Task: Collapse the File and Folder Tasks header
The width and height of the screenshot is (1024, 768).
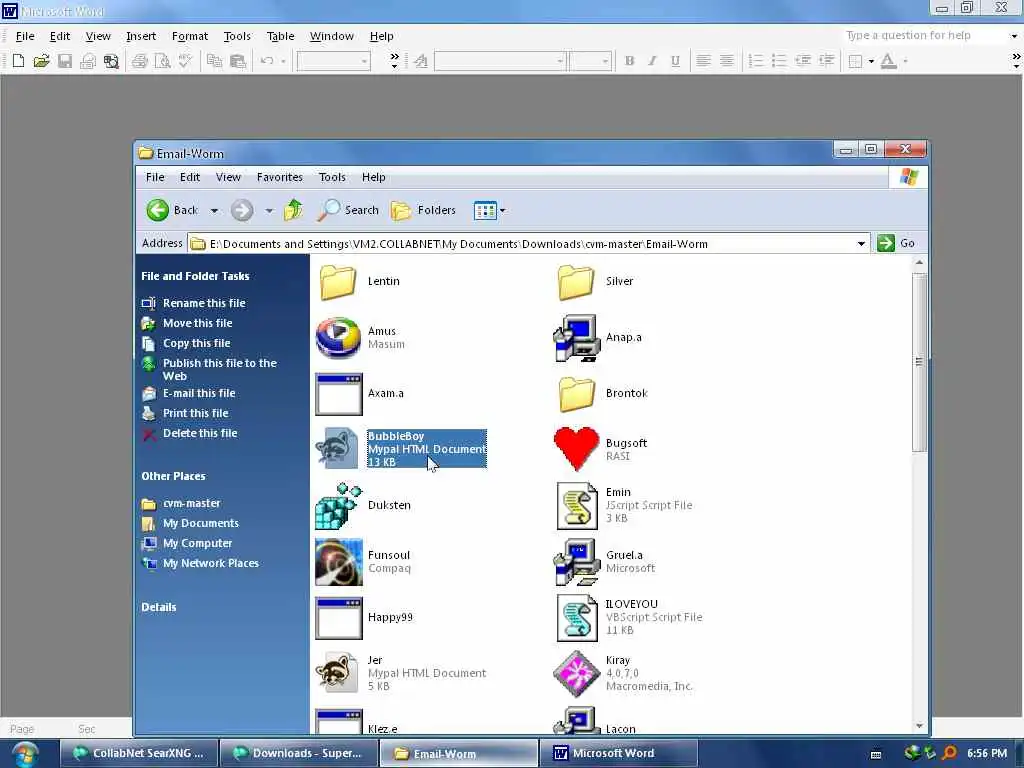Action: tap(195, 276)
